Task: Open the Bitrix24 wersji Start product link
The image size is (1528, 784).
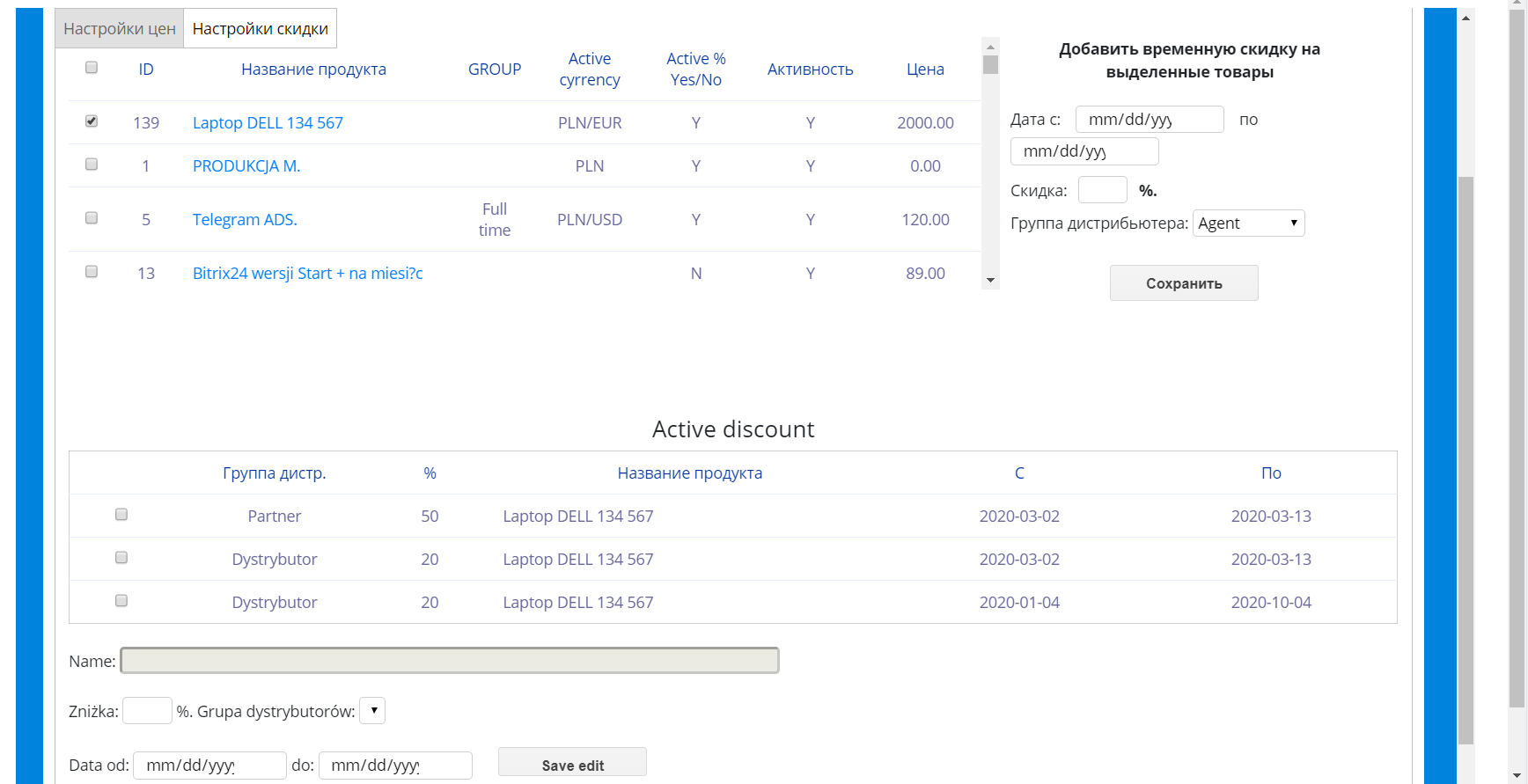Action: (307, 274)
